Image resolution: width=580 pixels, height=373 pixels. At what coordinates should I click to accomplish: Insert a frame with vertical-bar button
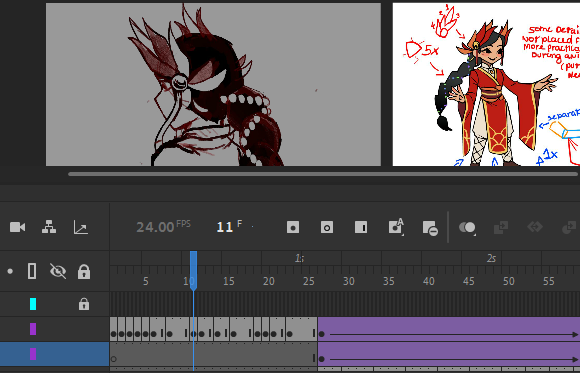(x=361, y=227)
